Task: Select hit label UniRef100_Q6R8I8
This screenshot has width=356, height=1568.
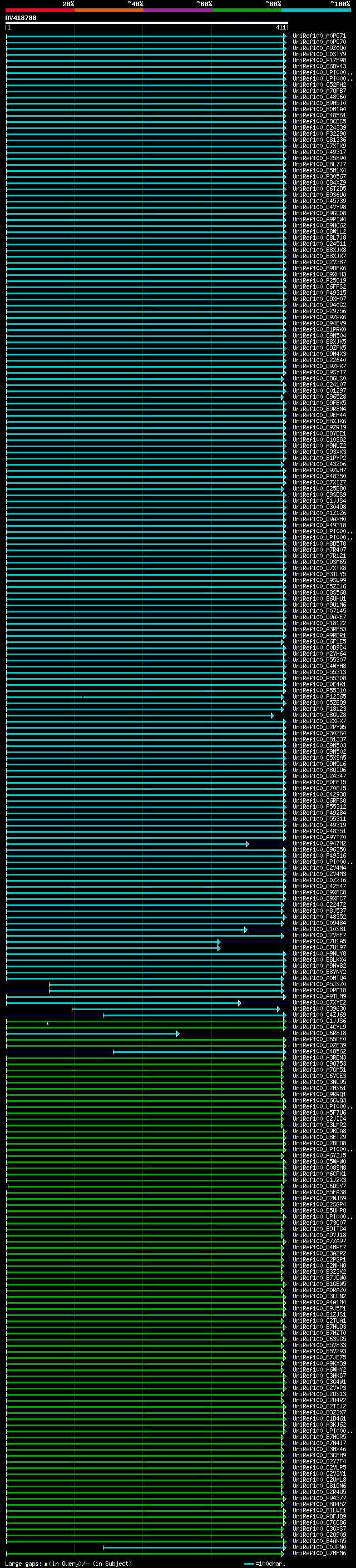Action: coord(319,1033)
